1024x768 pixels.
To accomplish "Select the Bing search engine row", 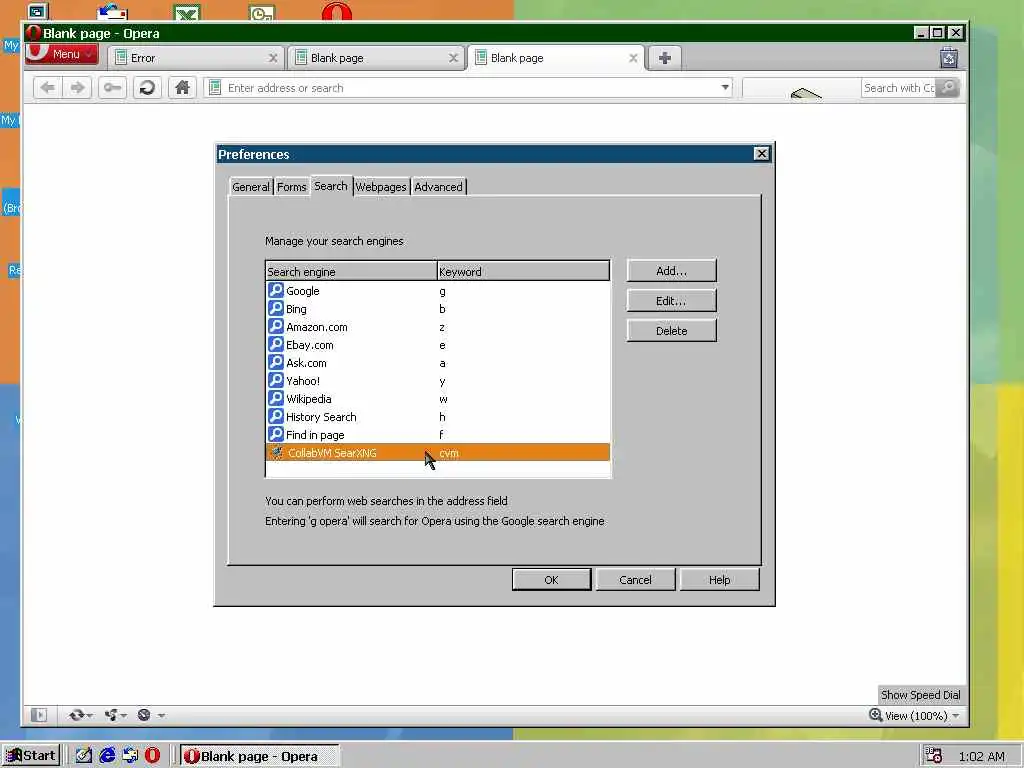I will pos(438,308).
